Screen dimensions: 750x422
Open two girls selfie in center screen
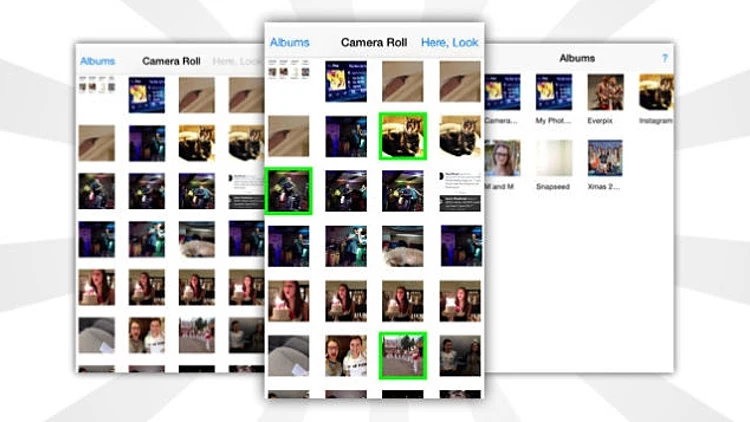point(346,355)
